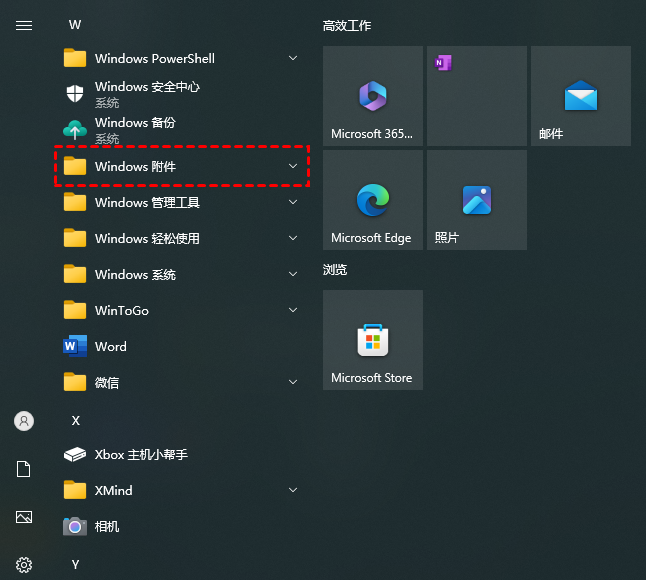
Task: Select the Word app label
Action: pos(111,346)
